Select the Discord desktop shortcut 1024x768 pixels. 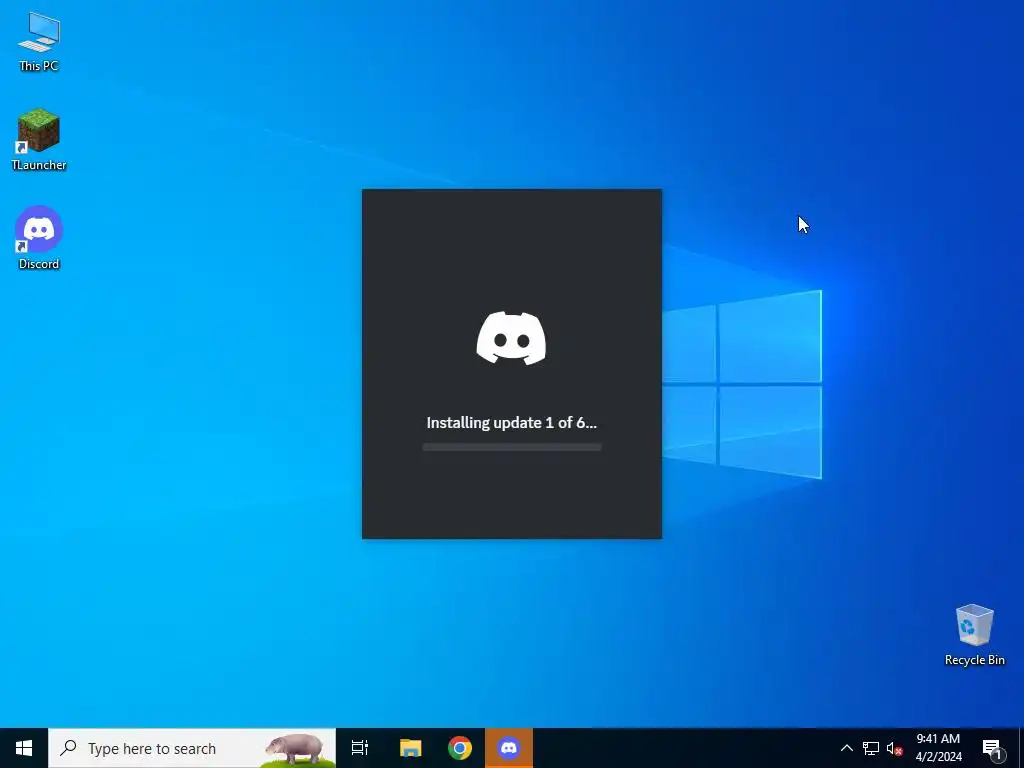tap(39, 238)
